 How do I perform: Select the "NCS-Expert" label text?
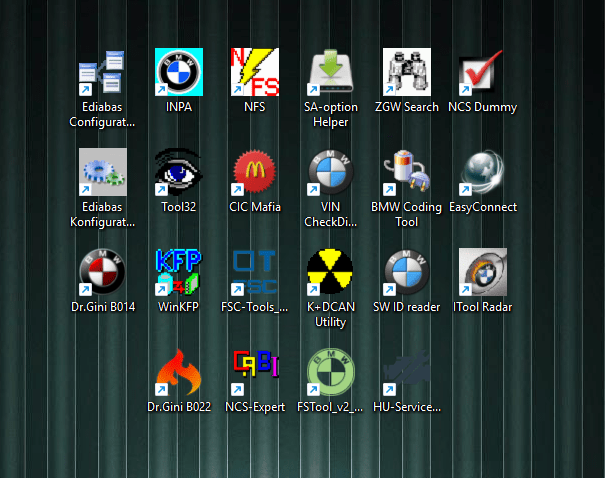pyautogui.click(x=255, y=407)
